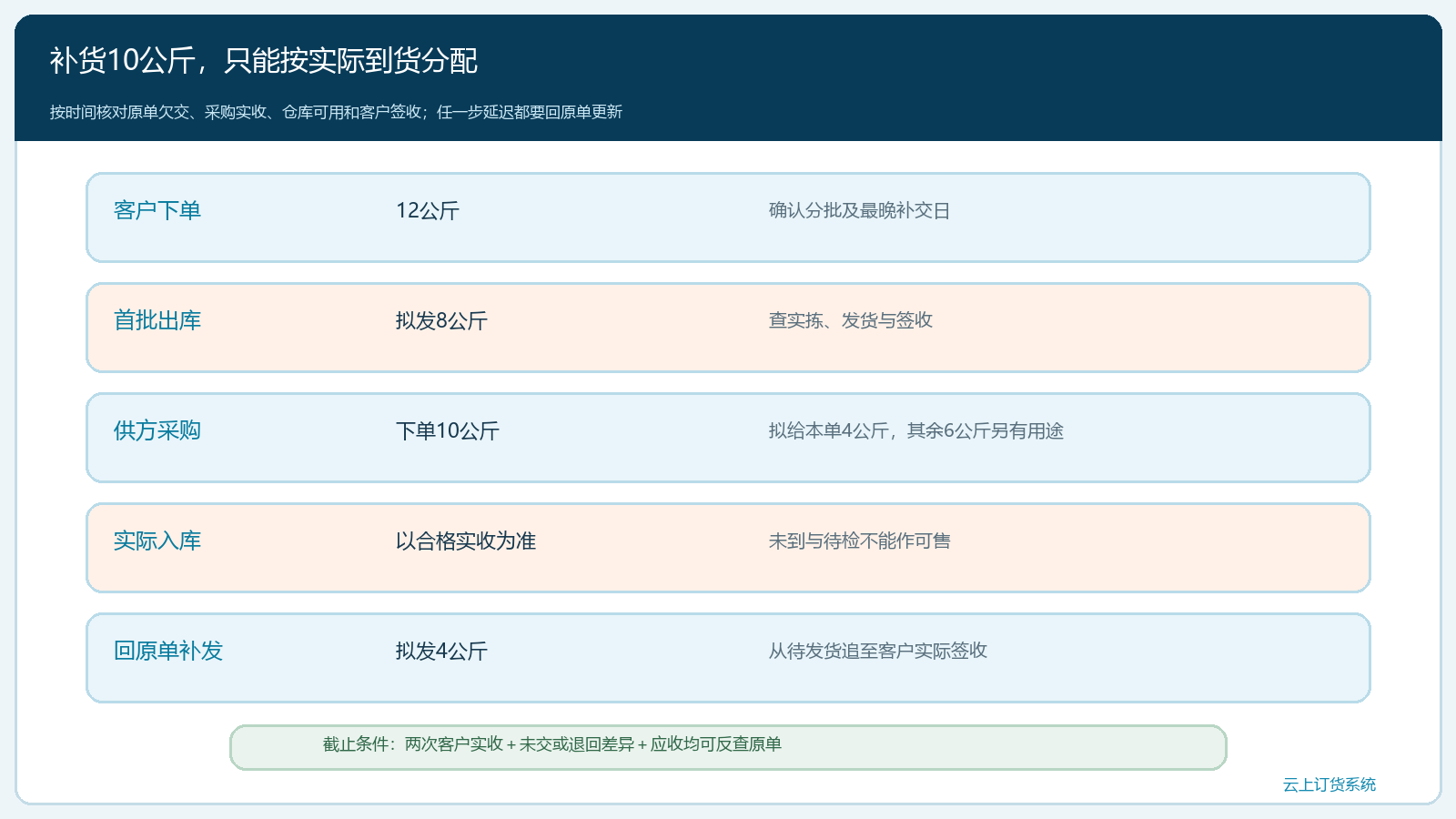The image size is (1456, 819).
Task: Click the 拟发8公斤 quantity text
Action: pos(441,320)
